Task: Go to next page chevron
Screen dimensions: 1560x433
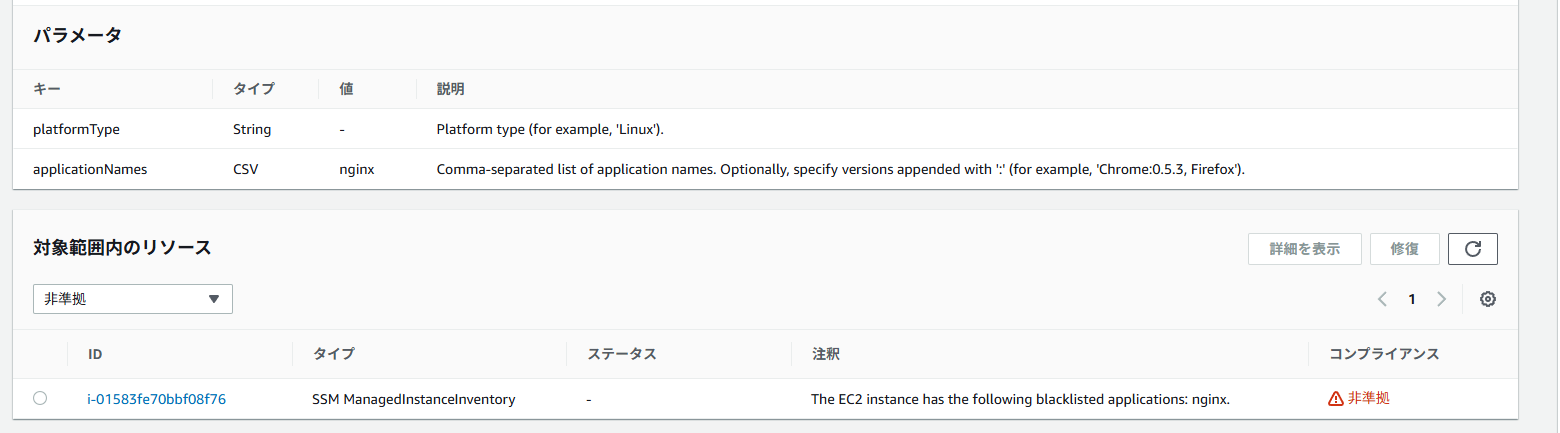Action: pyautogui.click(x=1441, y=299)
